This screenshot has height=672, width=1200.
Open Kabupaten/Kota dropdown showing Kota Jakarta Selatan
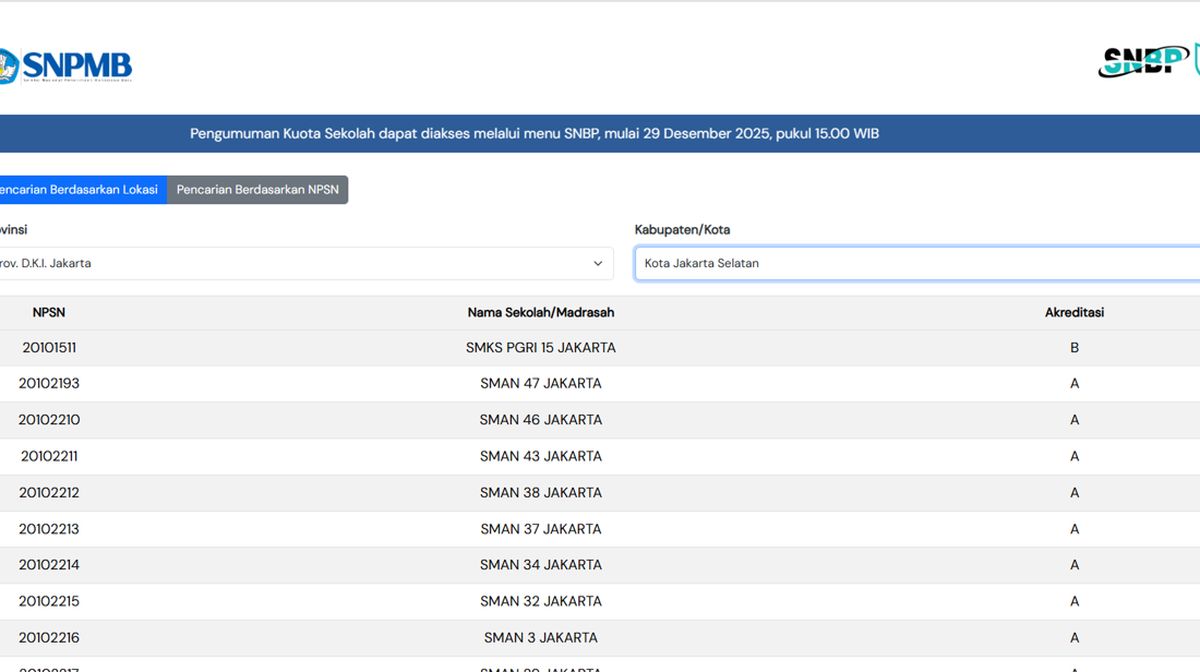click(917, 264)
